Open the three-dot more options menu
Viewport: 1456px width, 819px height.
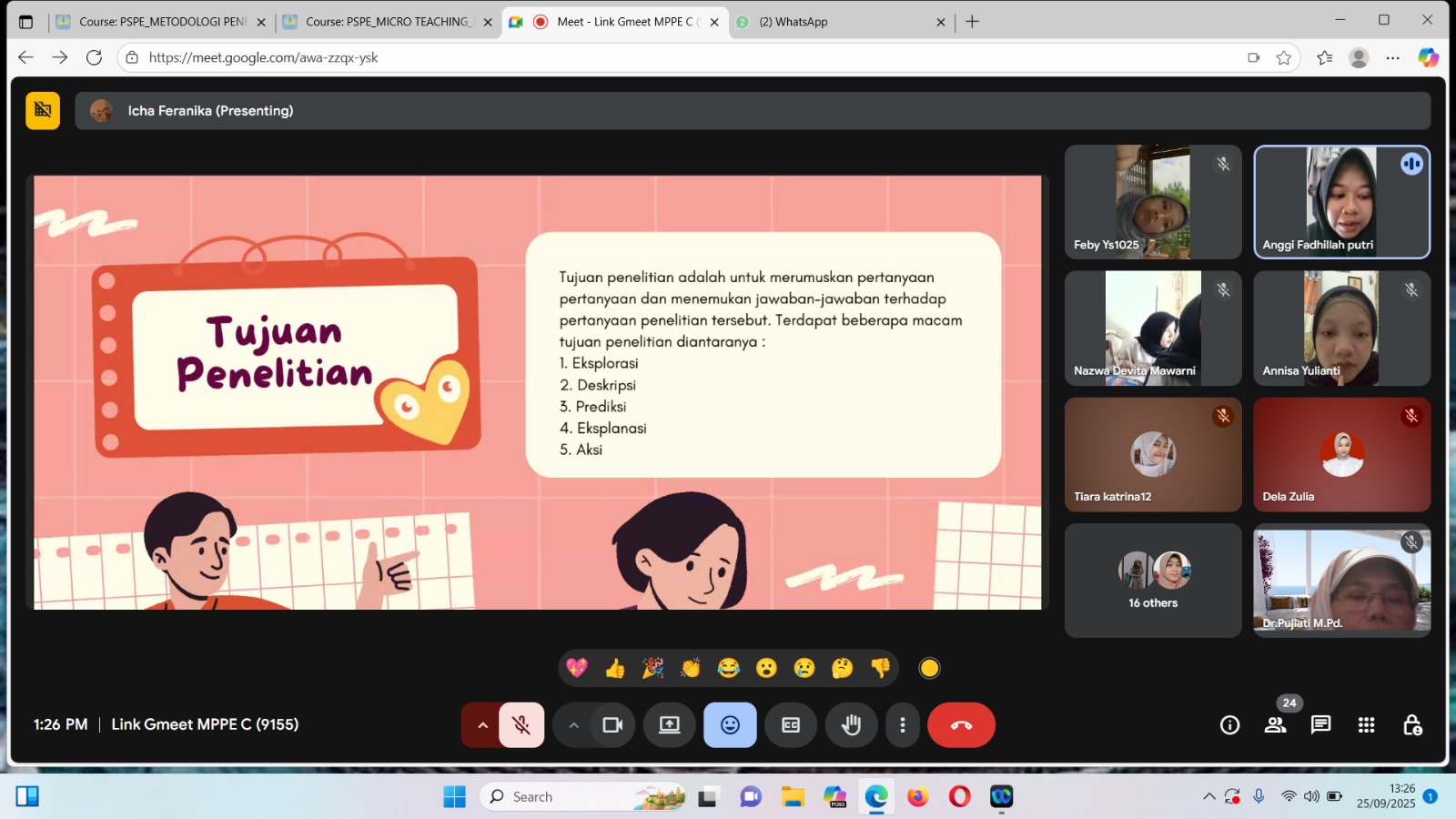(x=902, y=725)
